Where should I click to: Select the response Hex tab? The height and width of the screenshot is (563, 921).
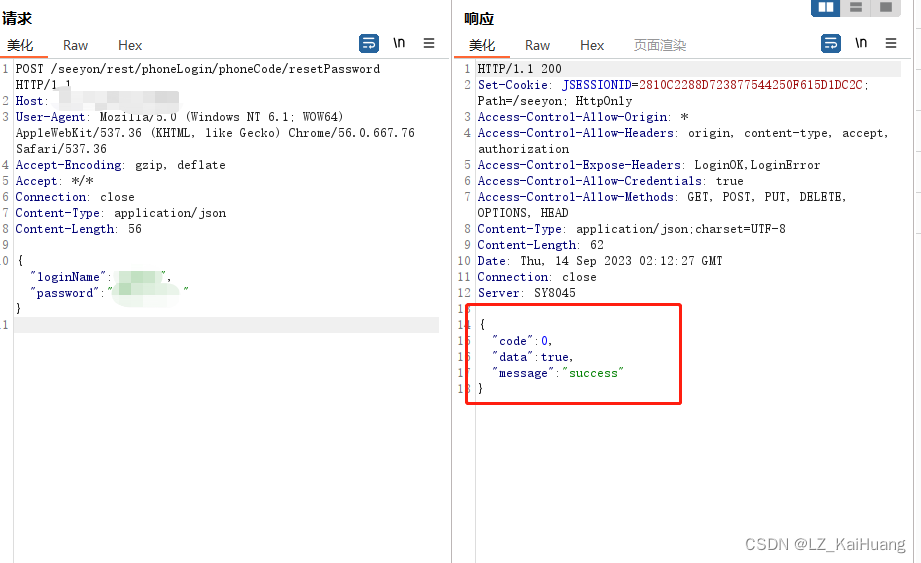tap(592, 46)
